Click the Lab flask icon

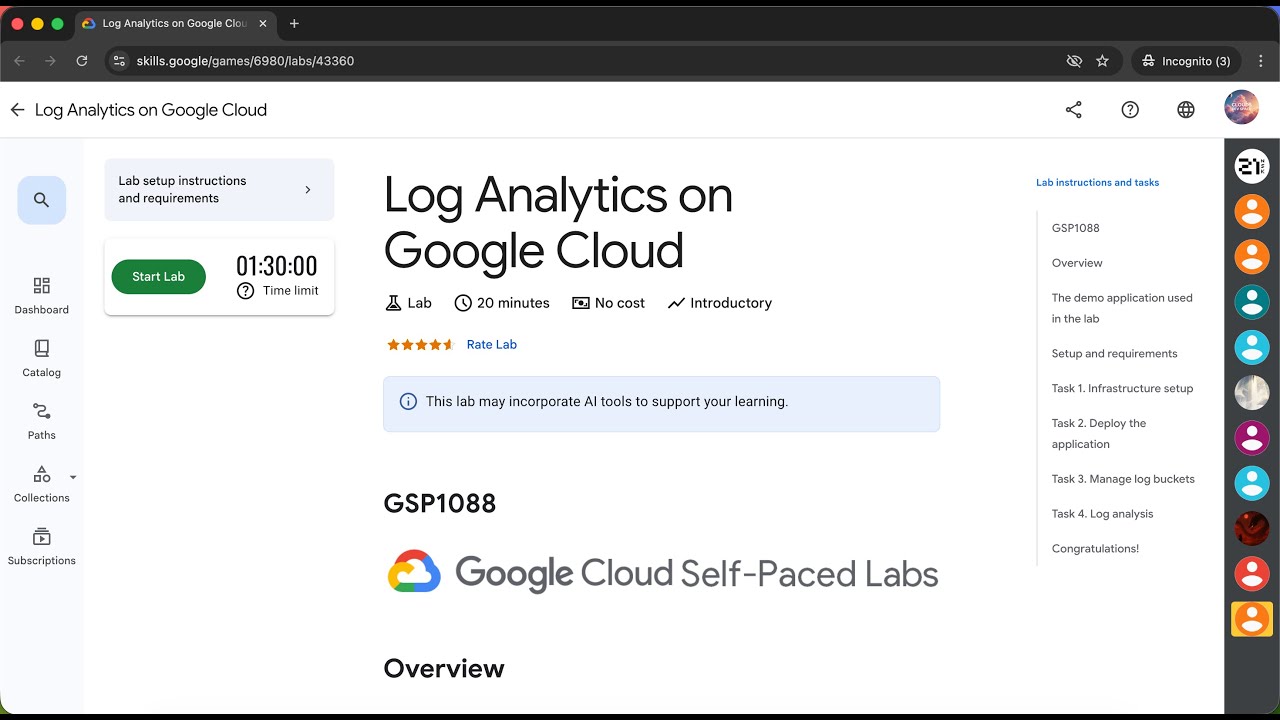click(x=393, y=303)
